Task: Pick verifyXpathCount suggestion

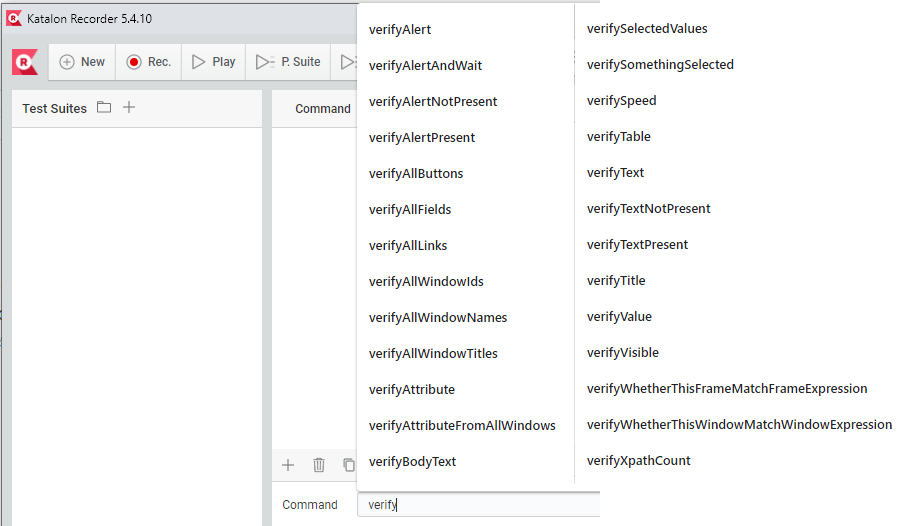Action: (x=638, y=460)
